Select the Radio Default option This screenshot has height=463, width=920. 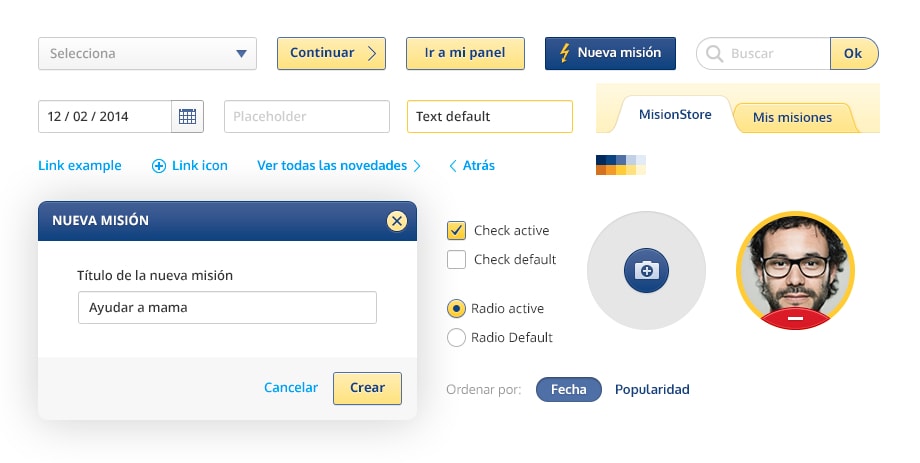pos(456,338)
